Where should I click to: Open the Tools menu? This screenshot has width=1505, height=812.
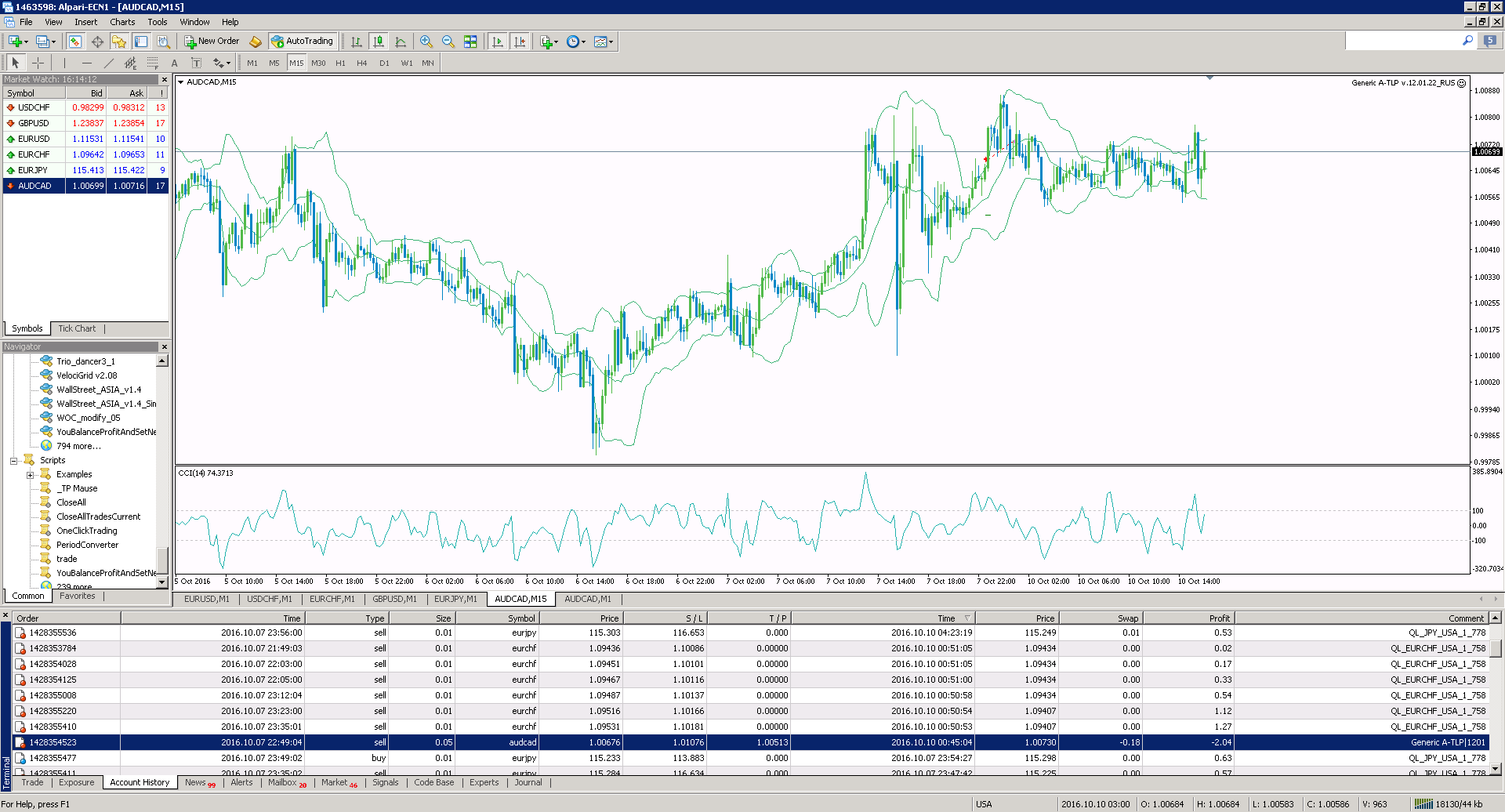[158, 22]
